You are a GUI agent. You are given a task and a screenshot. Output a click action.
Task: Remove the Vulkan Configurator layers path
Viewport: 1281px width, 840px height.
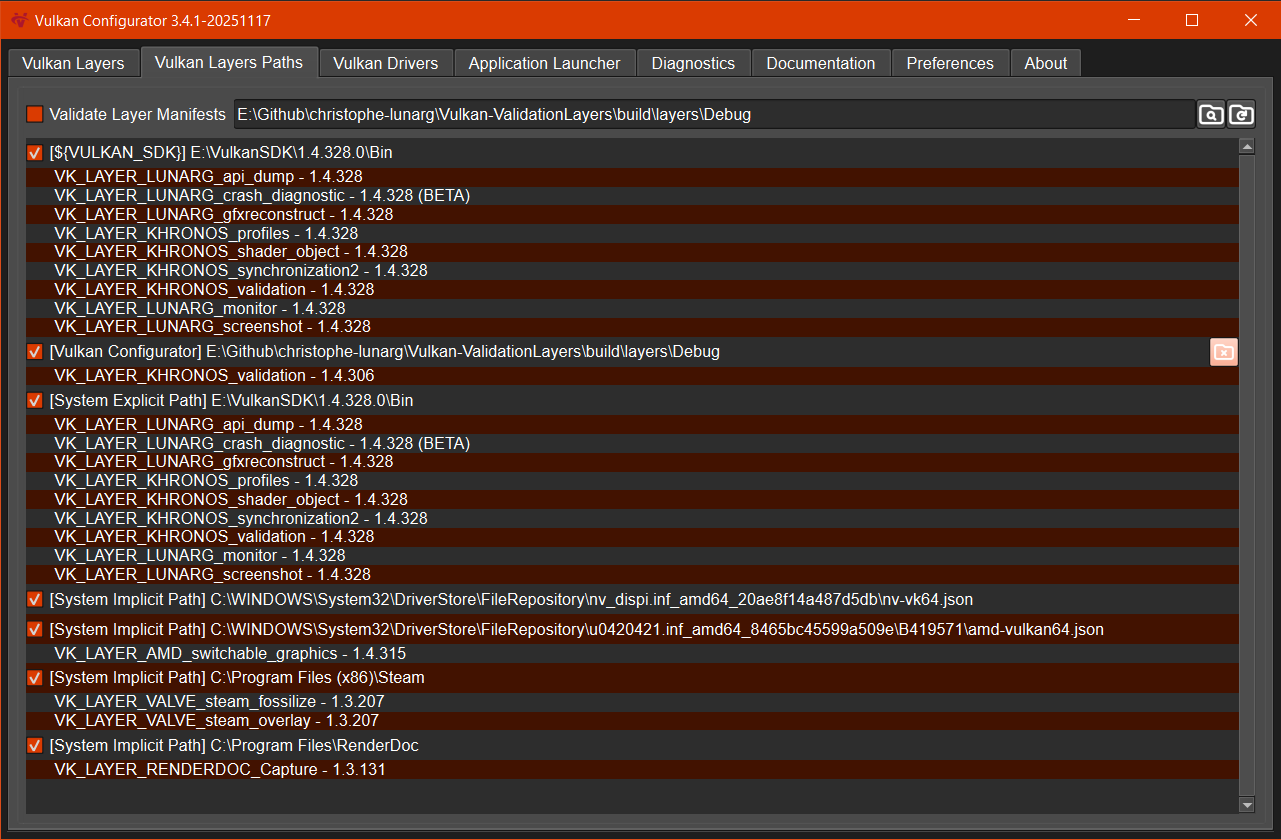point(1224,352)
